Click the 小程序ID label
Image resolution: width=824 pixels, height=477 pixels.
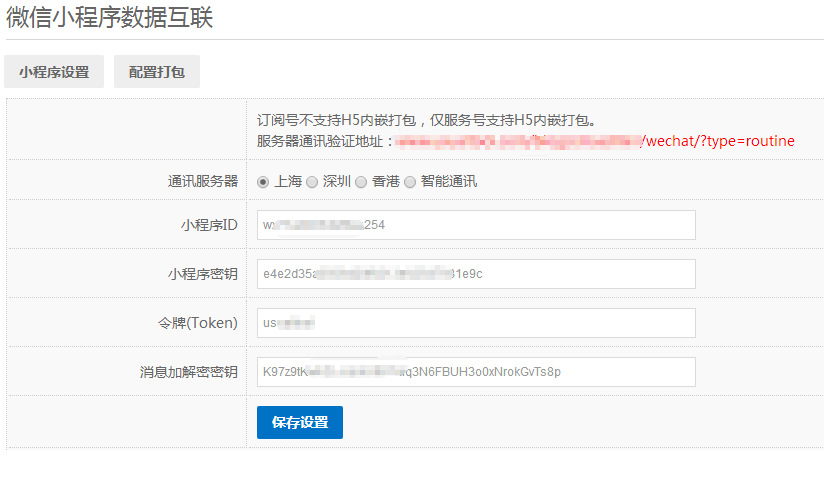[209, 225]
